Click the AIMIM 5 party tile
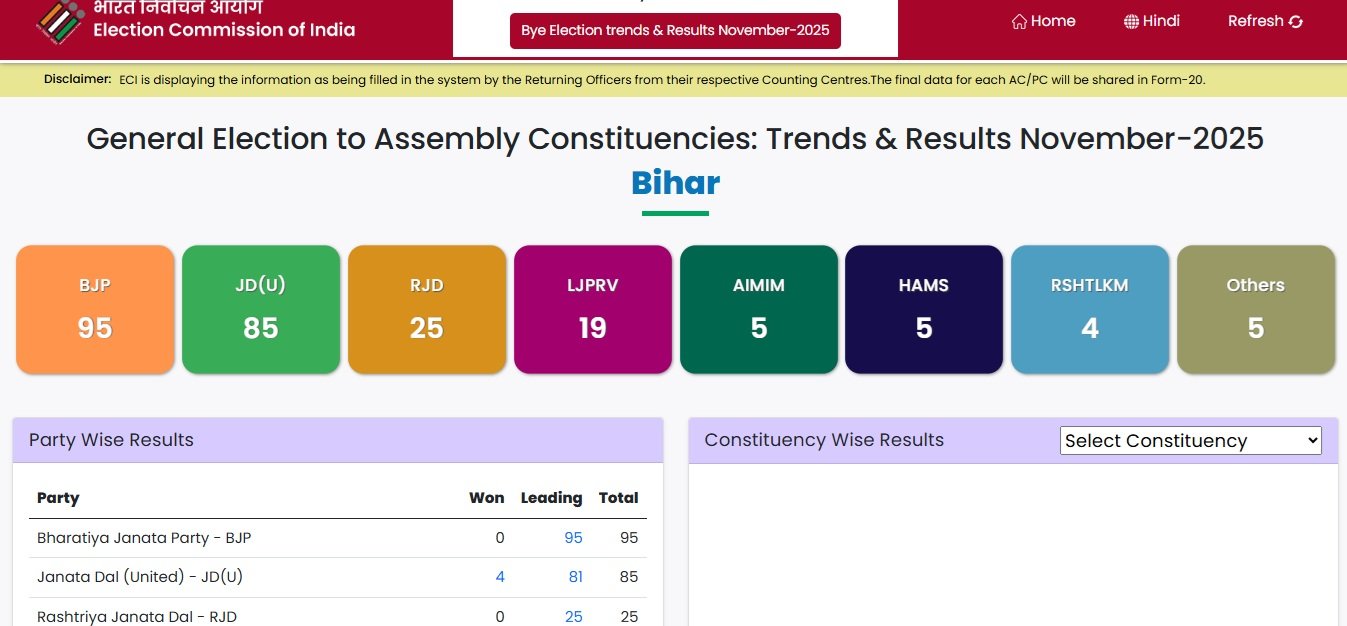Screen dimensions: 1347x626 point(759,309)
